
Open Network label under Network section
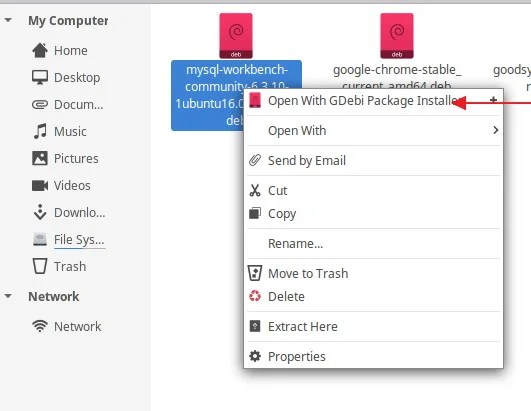[78, 327]
